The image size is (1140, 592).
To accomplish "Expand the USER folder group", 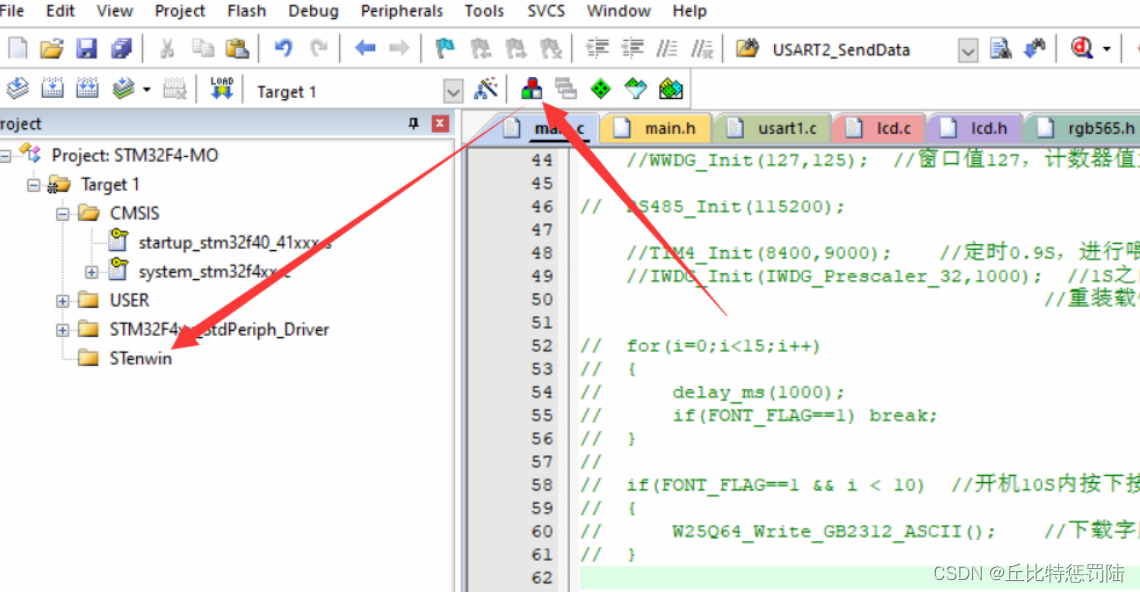I will pyautogui.click(x=63, y=301).
